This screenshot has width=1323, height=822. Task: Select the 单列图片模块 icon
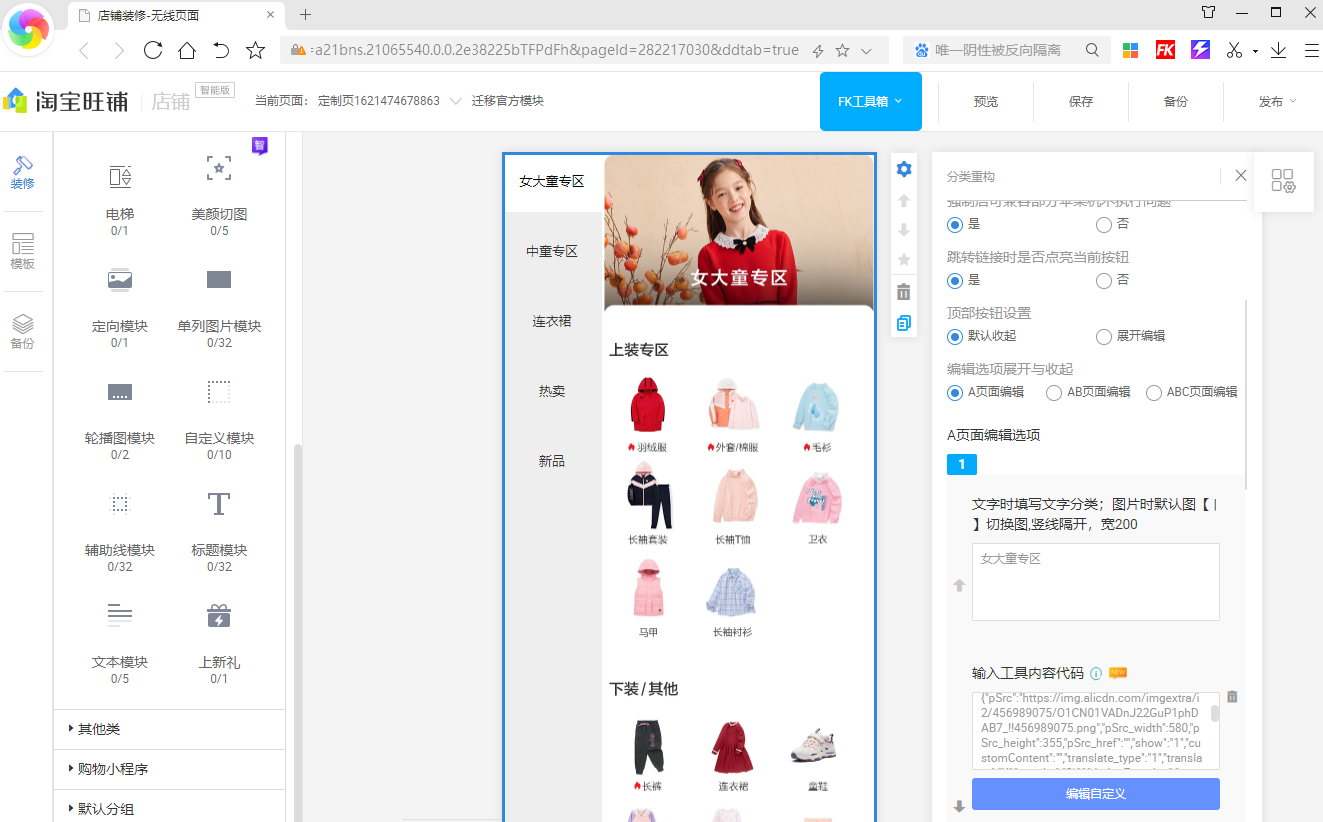point(219,280)
